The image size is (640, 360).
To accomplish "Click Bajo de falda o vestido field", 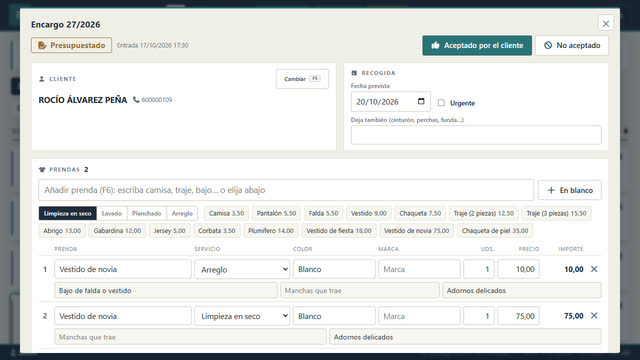I will coord(166,290).
